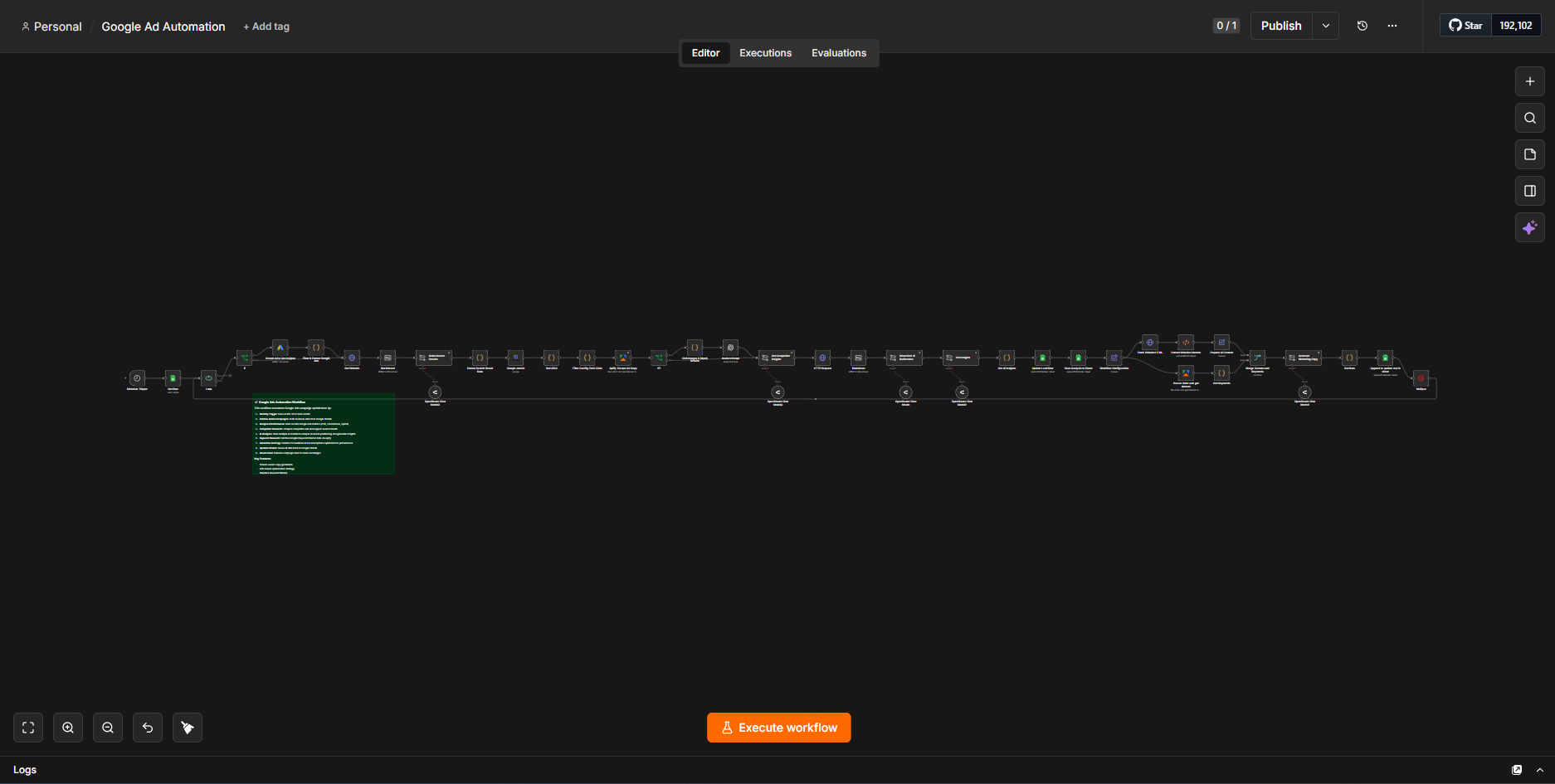Screen dimensions: 1555x784
Task: Select the Workflow Configuration edit node
Action: click(x=1114, y=358)
